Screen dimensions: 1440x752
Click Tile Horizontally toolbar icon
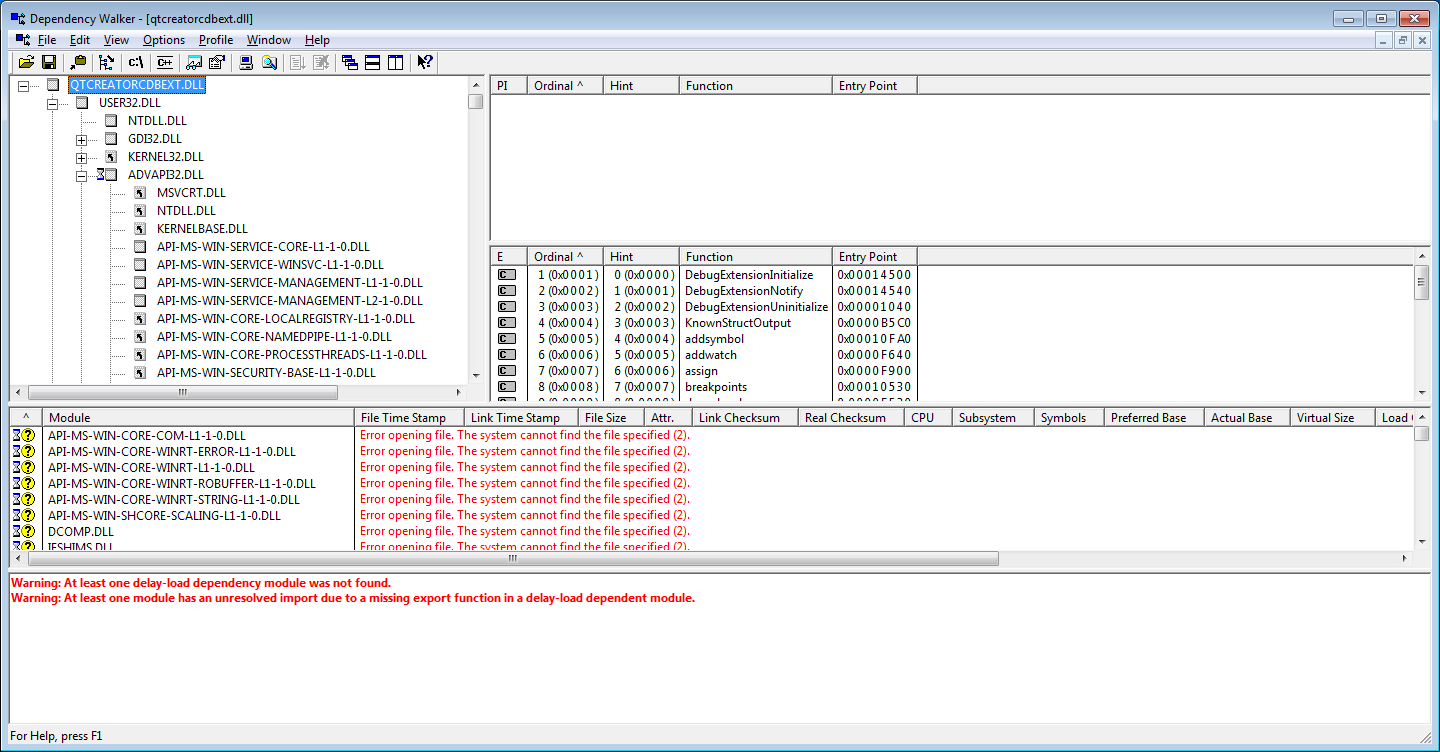click(x=372, y=62)
